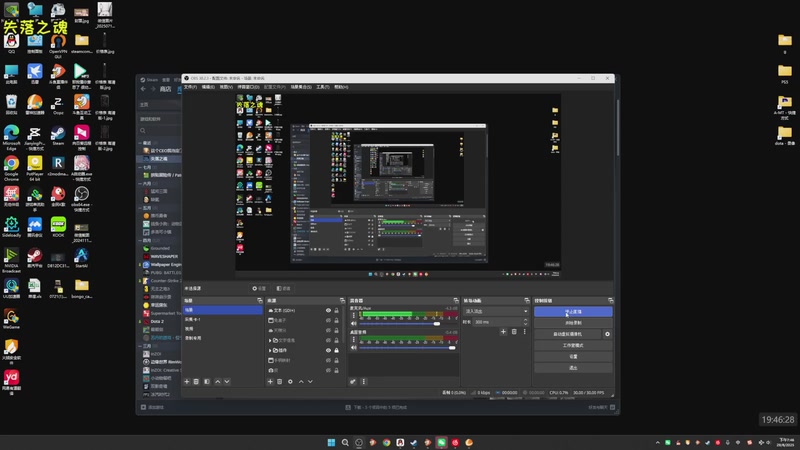Open Google Chrome desktop icon
The width and height of the screenshot is (800, 450).
click(11, 166)
